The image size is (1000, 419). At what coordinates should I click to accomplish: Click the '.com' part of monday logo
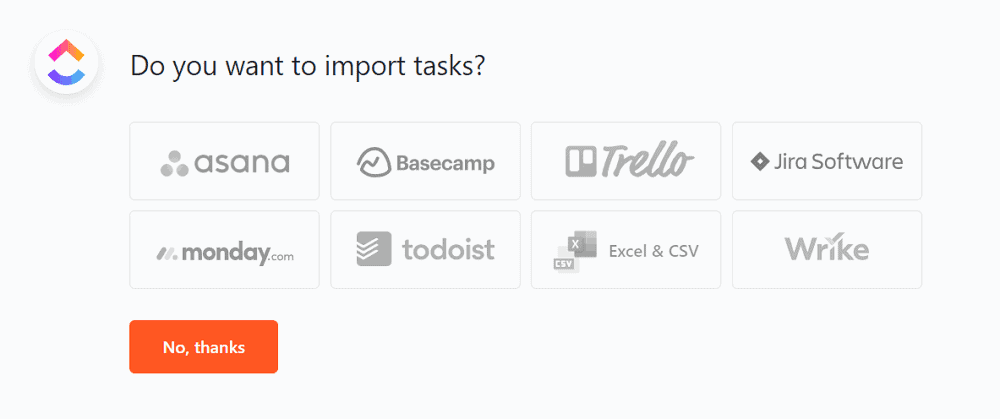(x=283, y=257)
